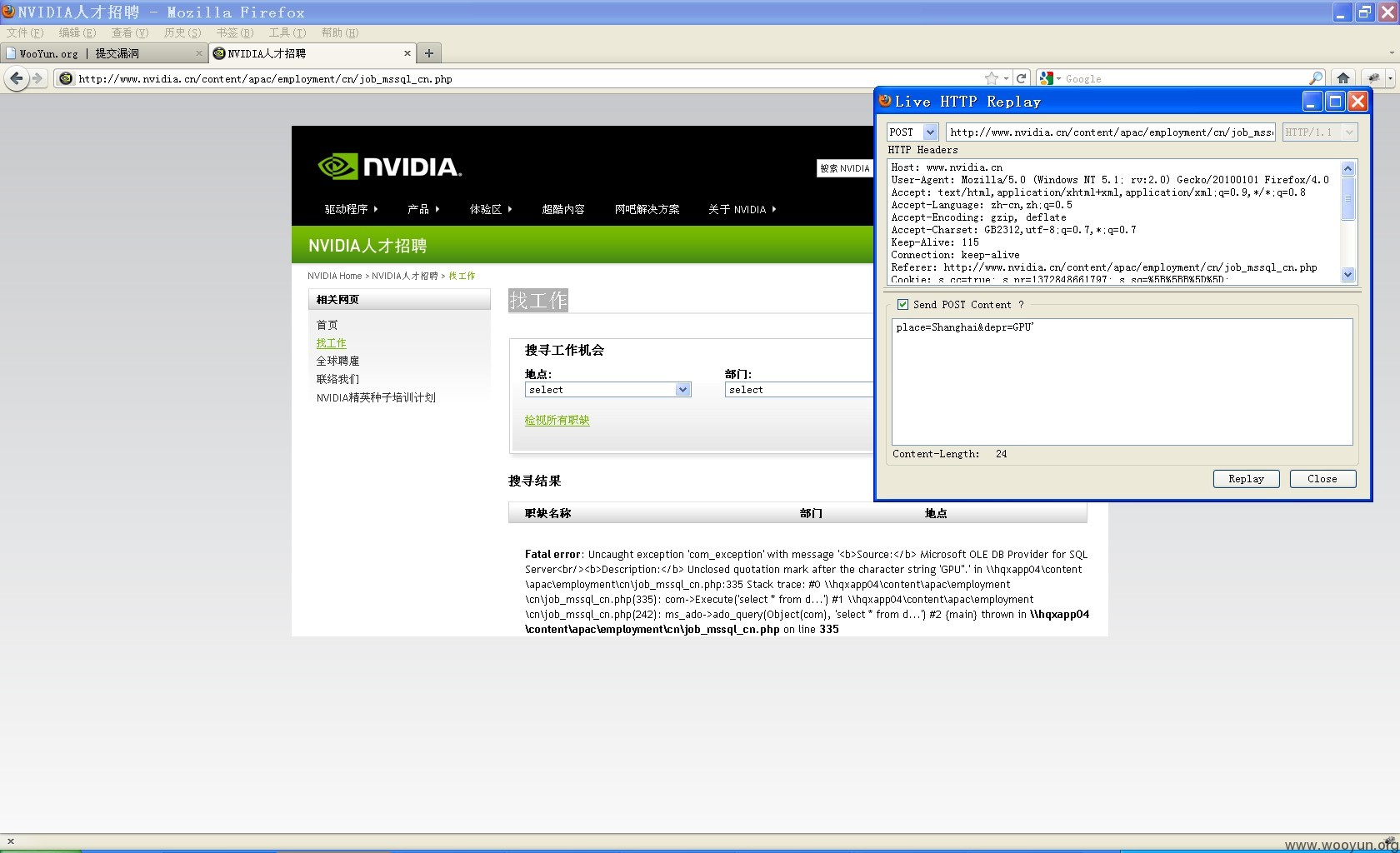Open the HTTP/1.1 version dropdown
Image resolution: width=1400 pixels, height=853 pixels.
click(1349, 132)
